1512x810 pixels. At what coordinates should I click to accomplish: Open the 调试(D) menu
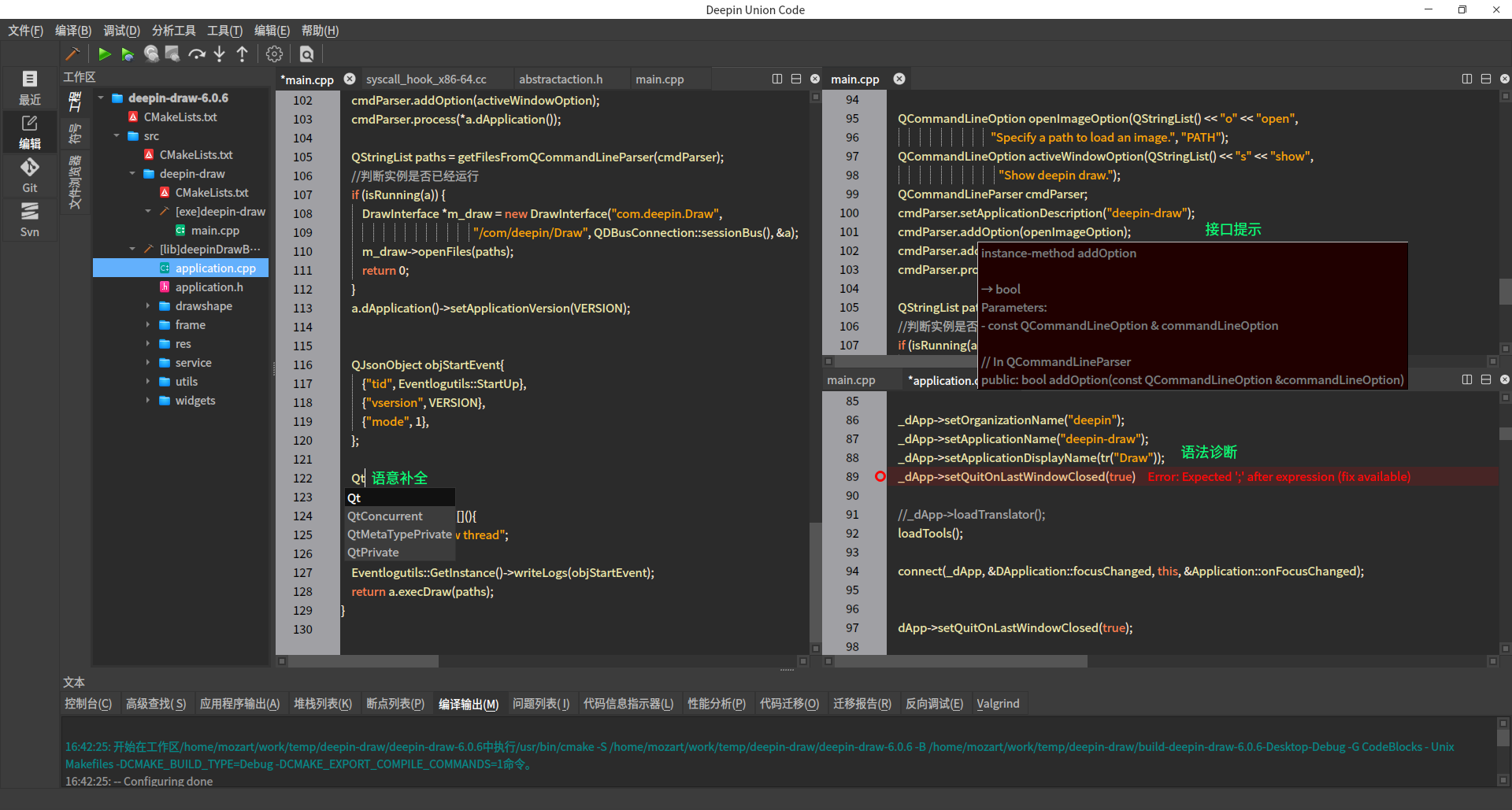coord(121,31)
